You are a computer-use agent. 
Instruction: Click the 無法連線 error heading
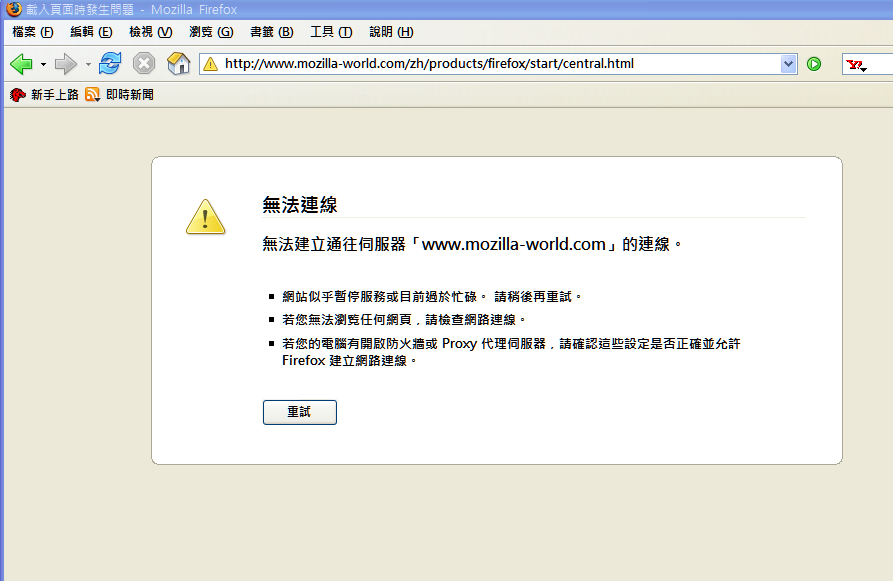tap(300, 205)
